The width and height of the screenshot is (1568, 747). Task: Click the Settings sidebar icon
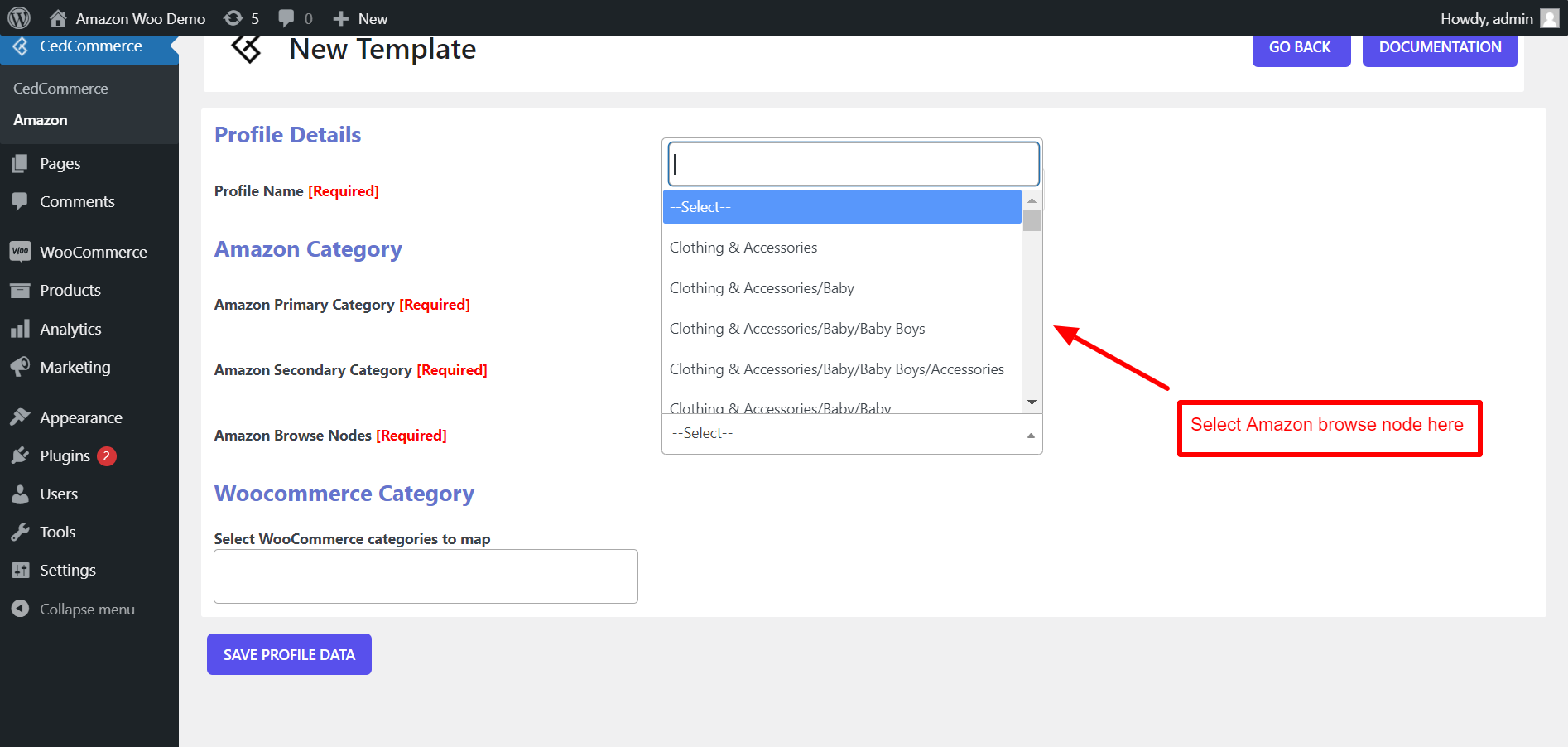coord(21,570)
